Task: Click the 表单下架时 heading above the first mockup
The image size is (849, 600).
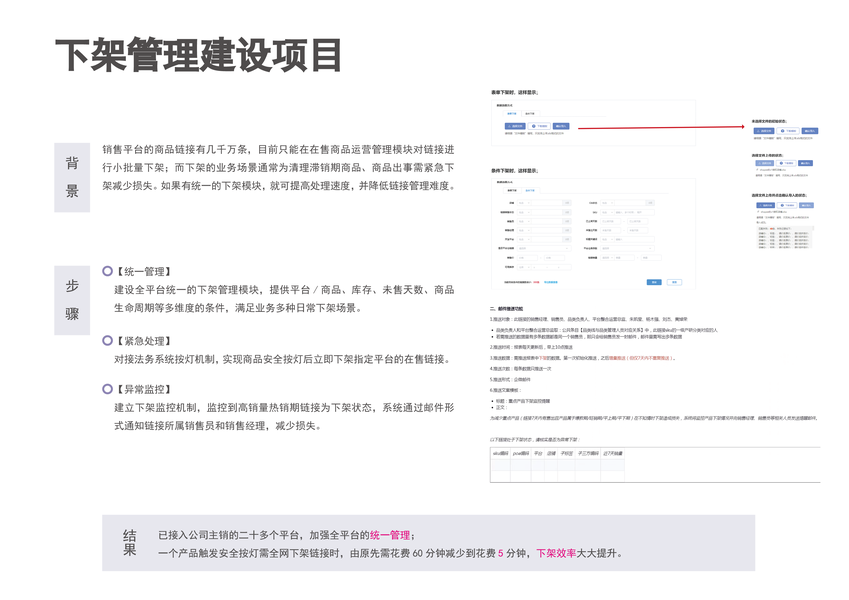Action: coord(514,93)
